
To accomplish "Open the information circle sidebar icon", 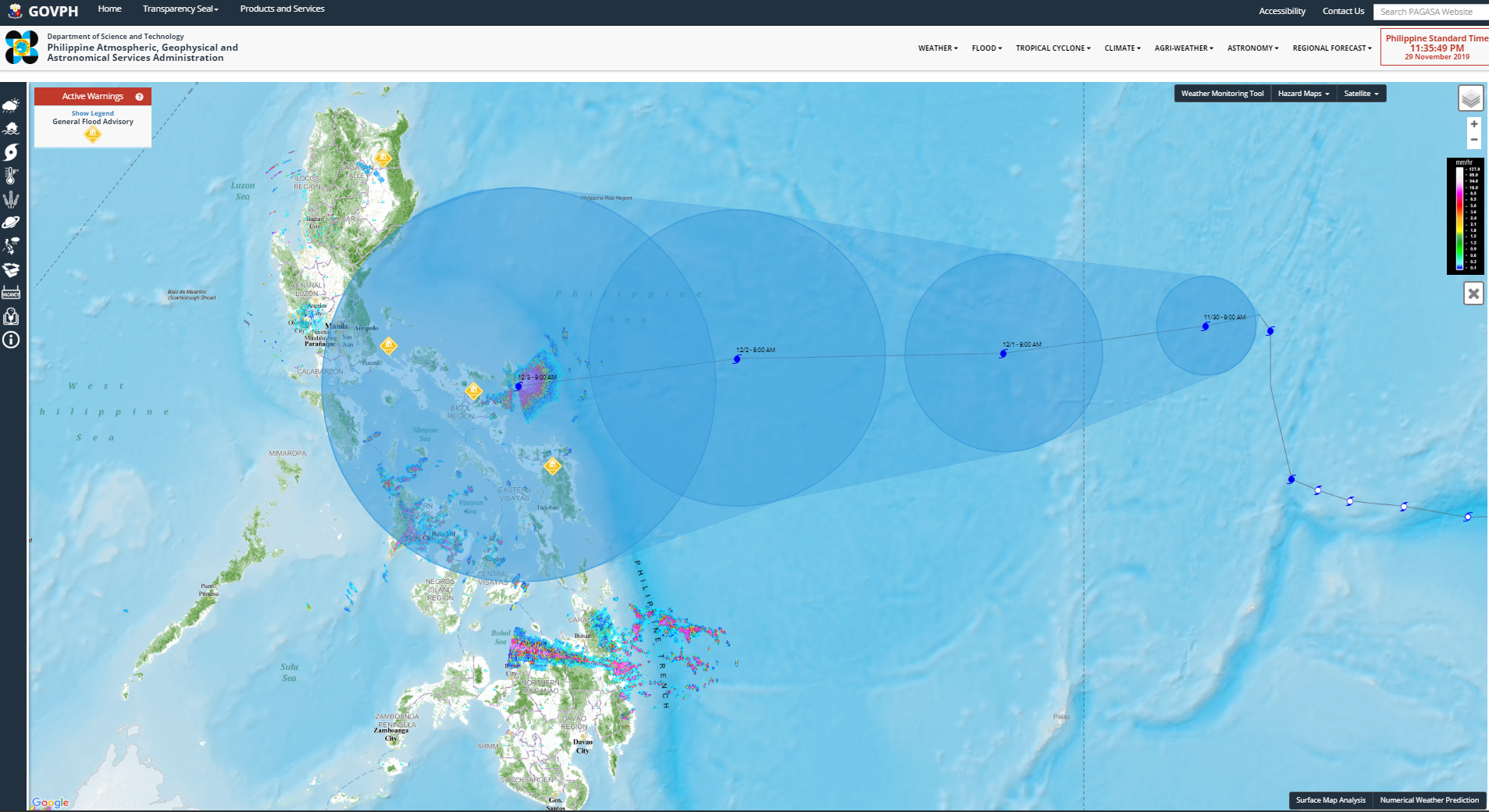I will (x=11, y=340).
